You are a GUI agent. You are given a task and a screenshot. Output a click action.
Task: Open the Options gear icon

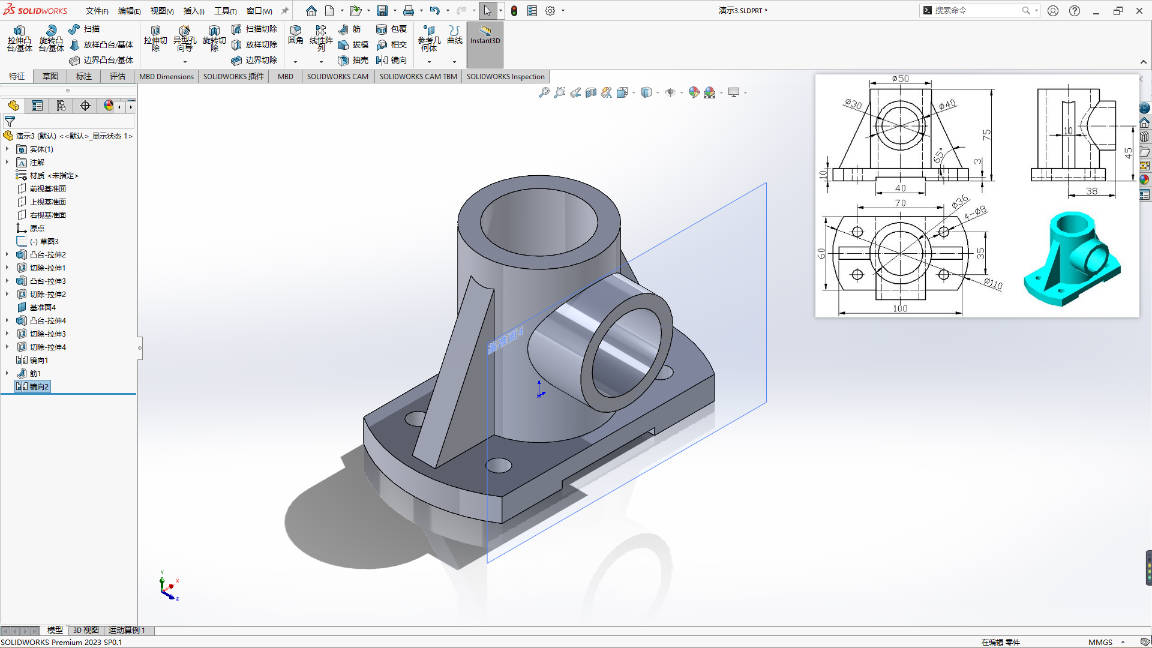coord(550,10)
